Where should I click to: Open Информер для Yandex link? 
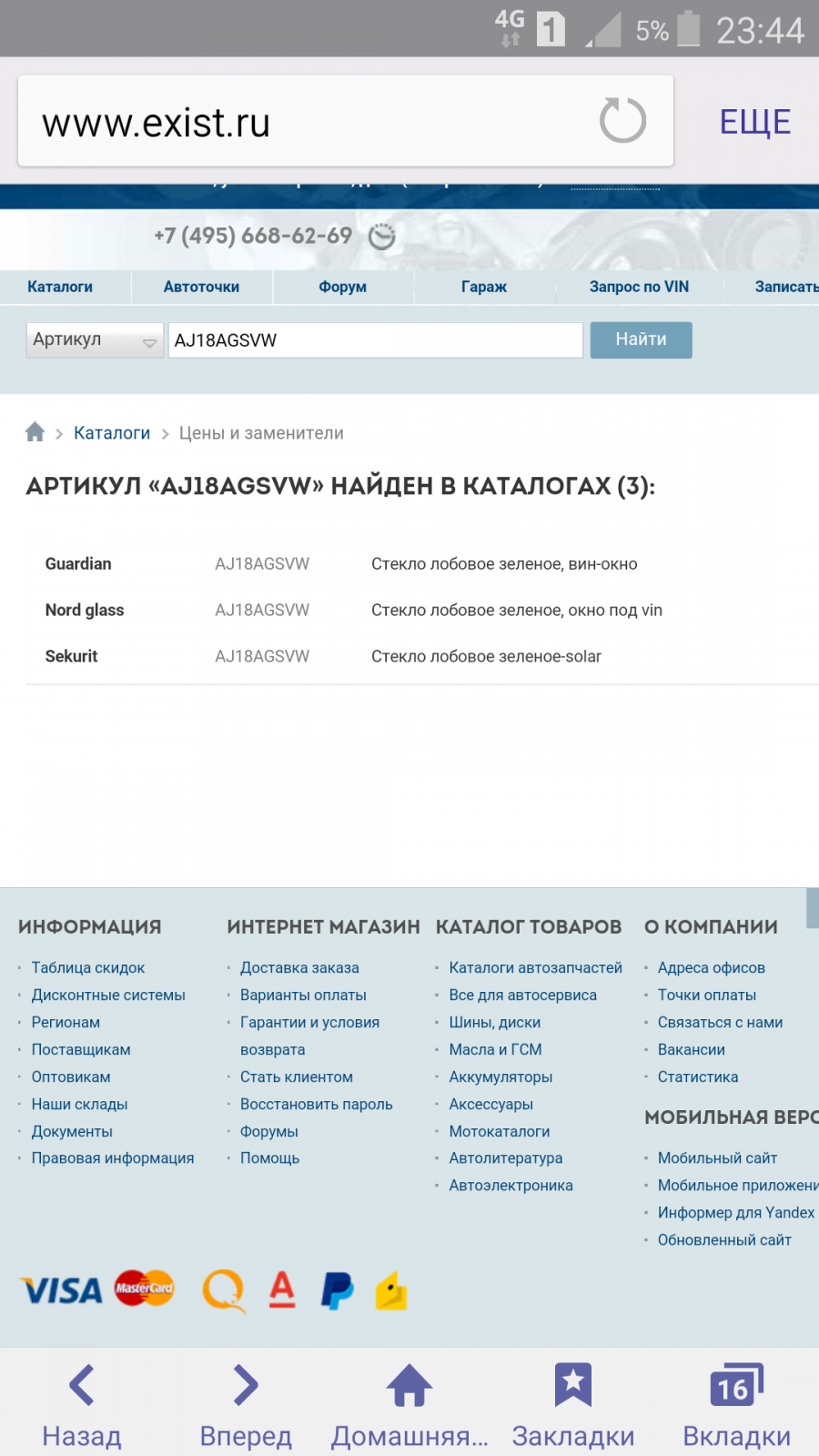point(736,1212)
